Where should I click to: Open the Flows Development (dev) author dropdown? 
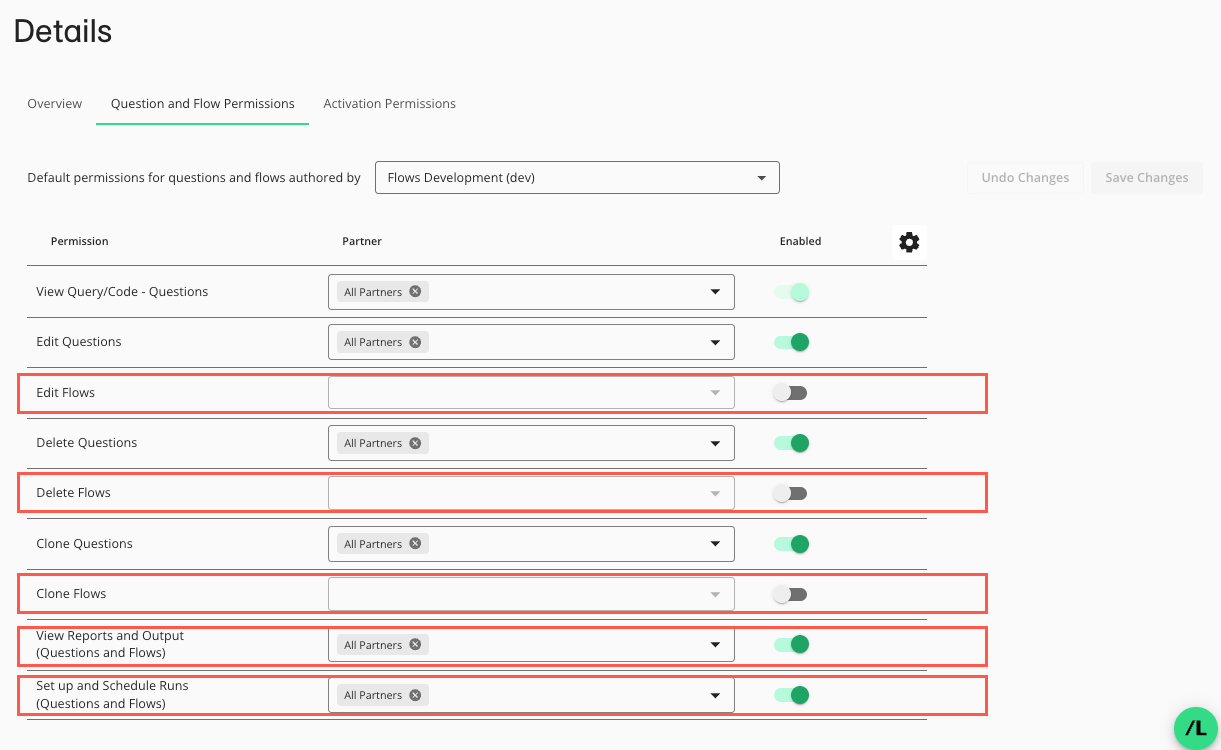pyautogui.click(x=577, y=178)
